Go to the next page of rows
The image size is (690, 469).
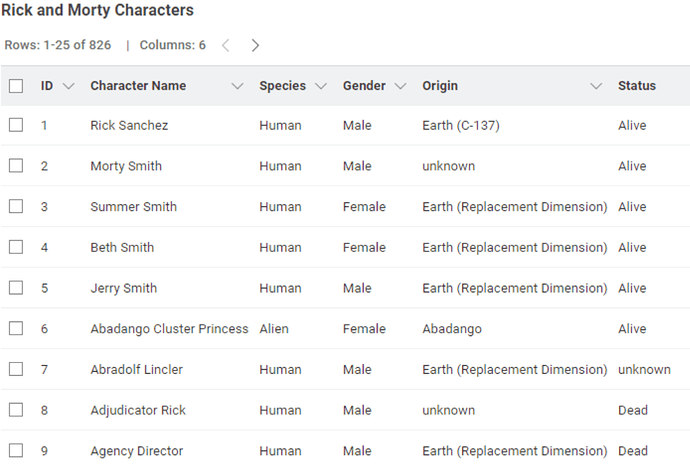(255, 45)
